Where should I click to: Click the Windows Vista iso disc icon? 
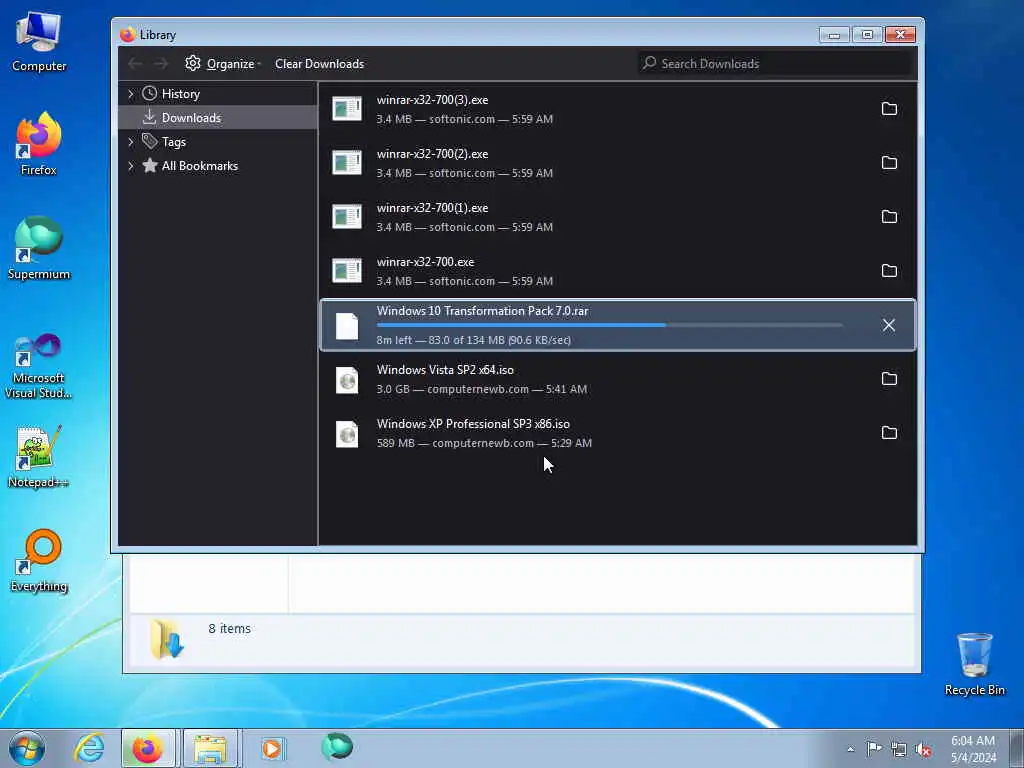click(347, 379)
